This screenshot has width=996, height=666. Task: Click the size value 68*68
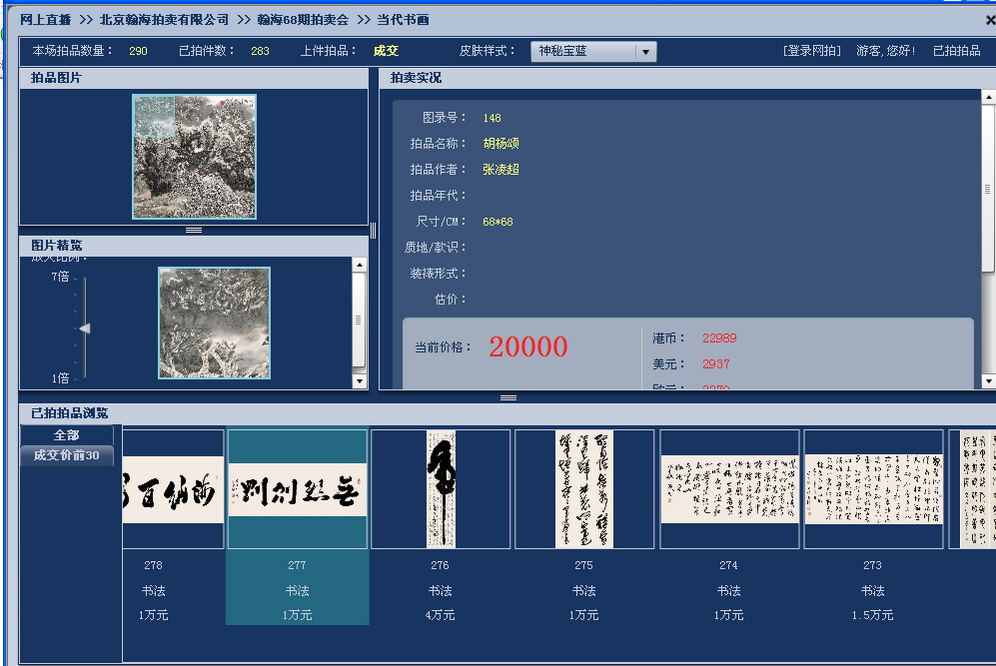pyautogui.click(x=498, y=222)
